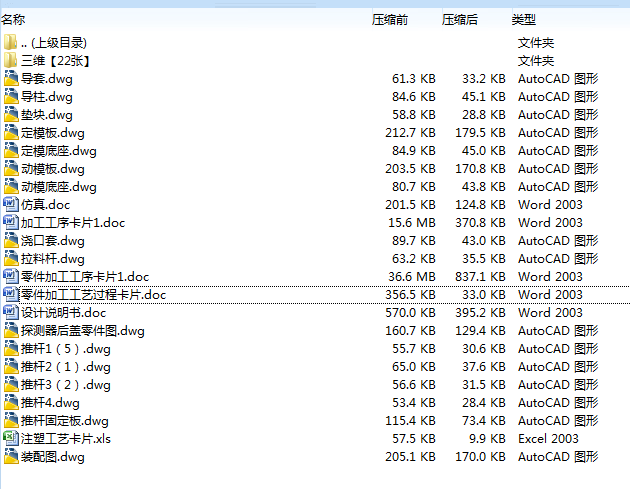Click the 垫块.dwg file icon

point(11,115)
